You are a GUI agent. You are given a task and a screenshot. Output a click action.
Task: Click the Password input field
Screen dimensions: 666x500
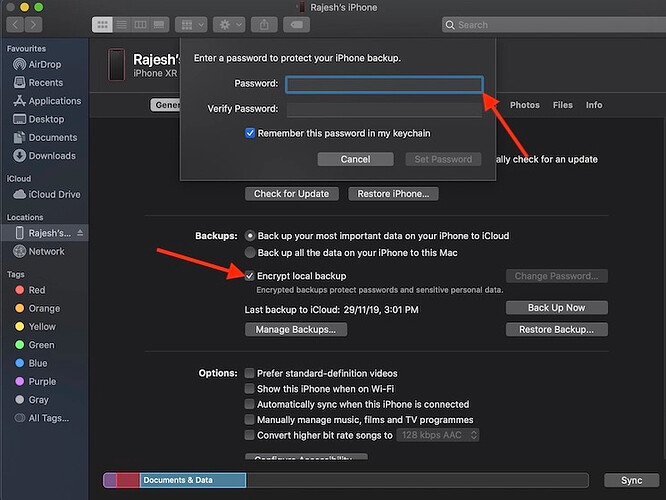[384, 85]
